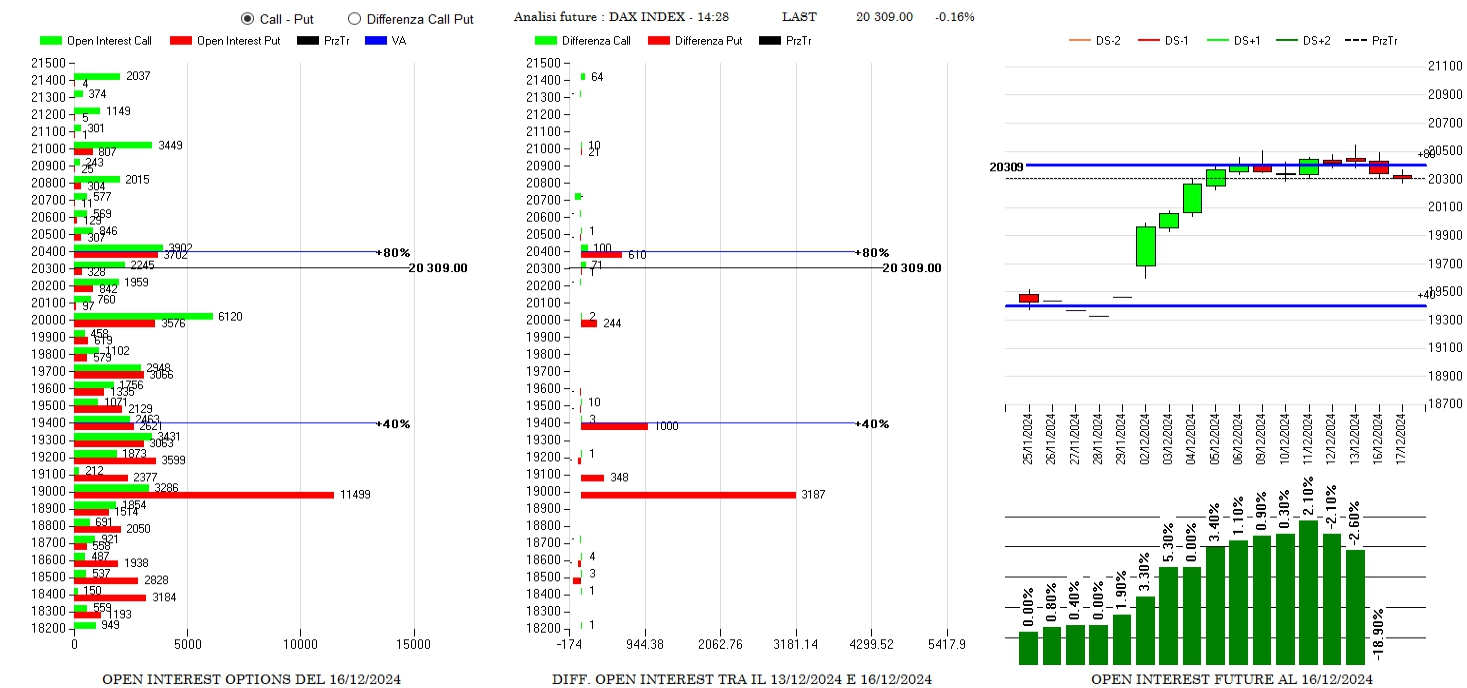Screen dimensions: 1467x688
Task: Click the "DIFF. OPEN INTEREST TRA IL 13/12/2024 E 16/12/2024" caption
Action: click(x=742, y=680)
